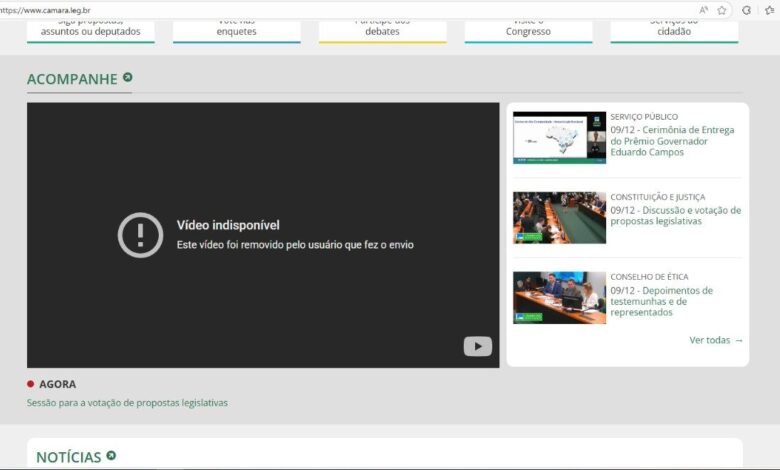Open 'Discussão e votação de propostas legislativas' link
The height and width of the screenshot is (470, 780).
(675, 216)
